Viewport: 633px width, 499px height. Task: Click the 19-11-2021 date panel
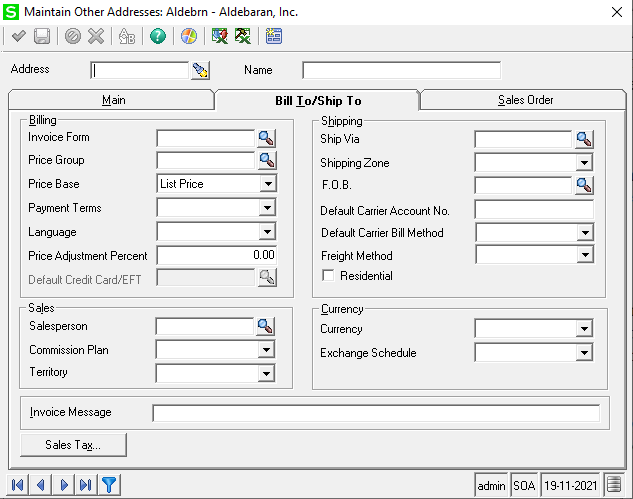pyautogui.click(x=570, y=485)
